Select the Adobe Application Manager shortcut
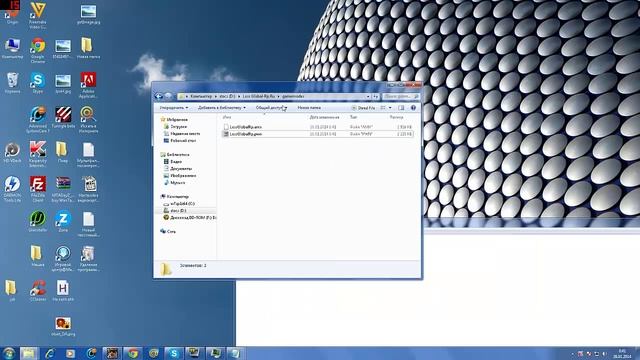 pos(88,85)
